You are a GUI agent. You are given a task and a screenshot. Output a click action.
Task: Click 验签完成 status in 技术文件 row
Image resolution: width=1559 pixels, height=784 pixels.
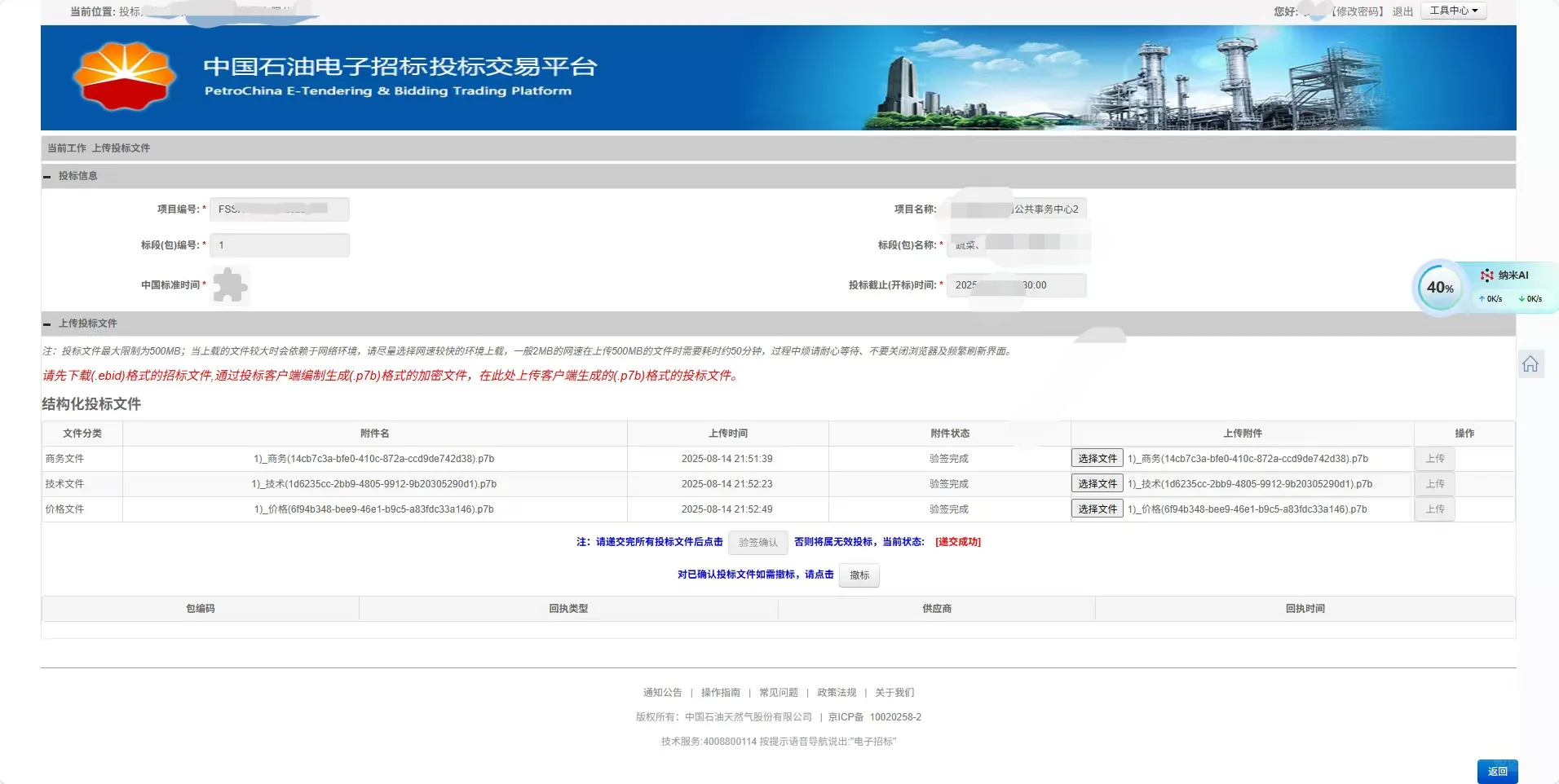click(x=949, y=484)
